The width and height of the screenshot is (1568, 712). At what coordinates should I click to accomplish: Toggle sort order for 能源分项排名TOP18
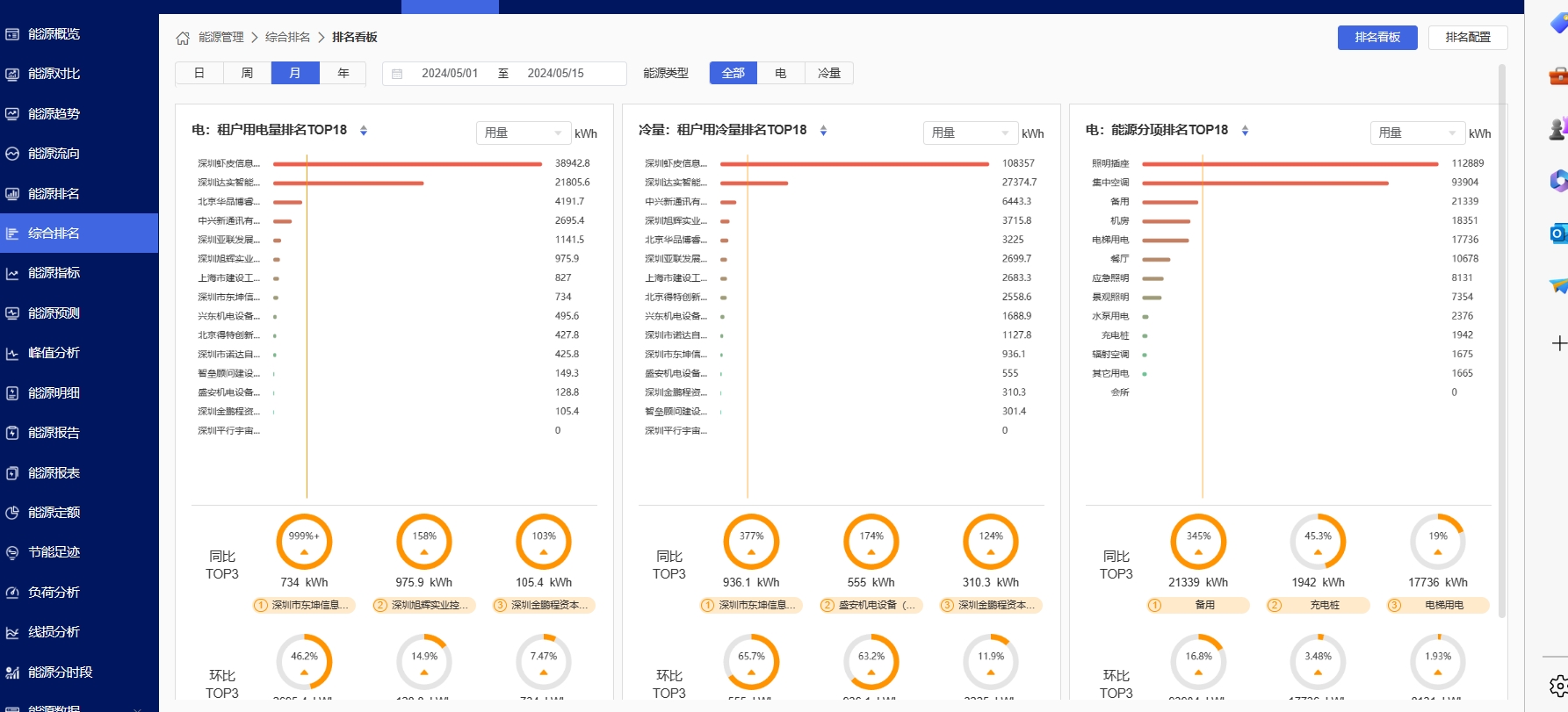[1245, 131]
